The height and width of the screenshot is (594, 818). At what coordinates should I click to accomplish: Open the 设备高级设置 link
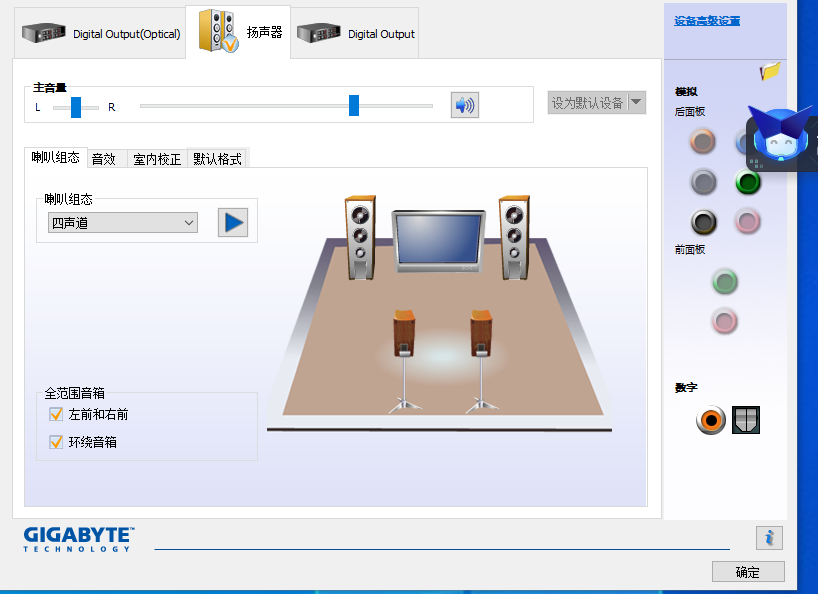[707, 21]
